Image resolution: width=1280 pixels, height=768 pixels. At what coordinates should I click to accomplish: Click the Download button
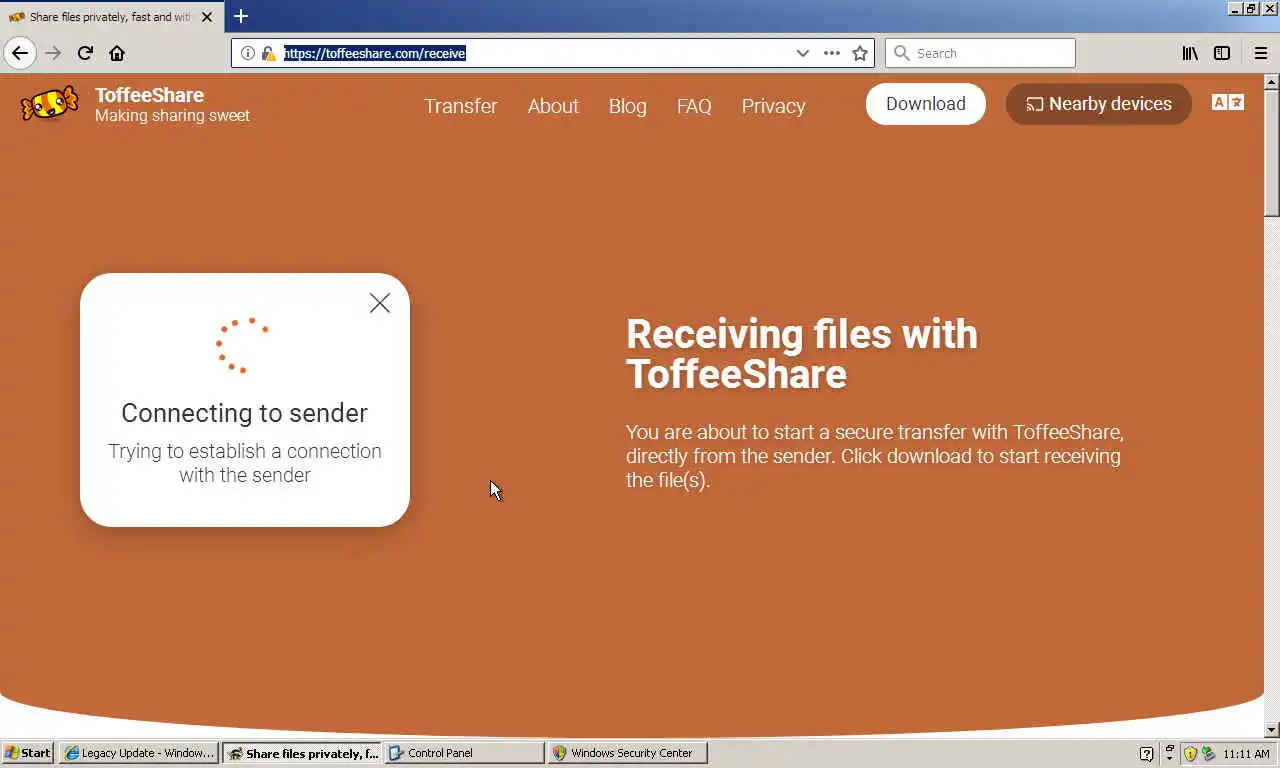(x=926, y=104)
